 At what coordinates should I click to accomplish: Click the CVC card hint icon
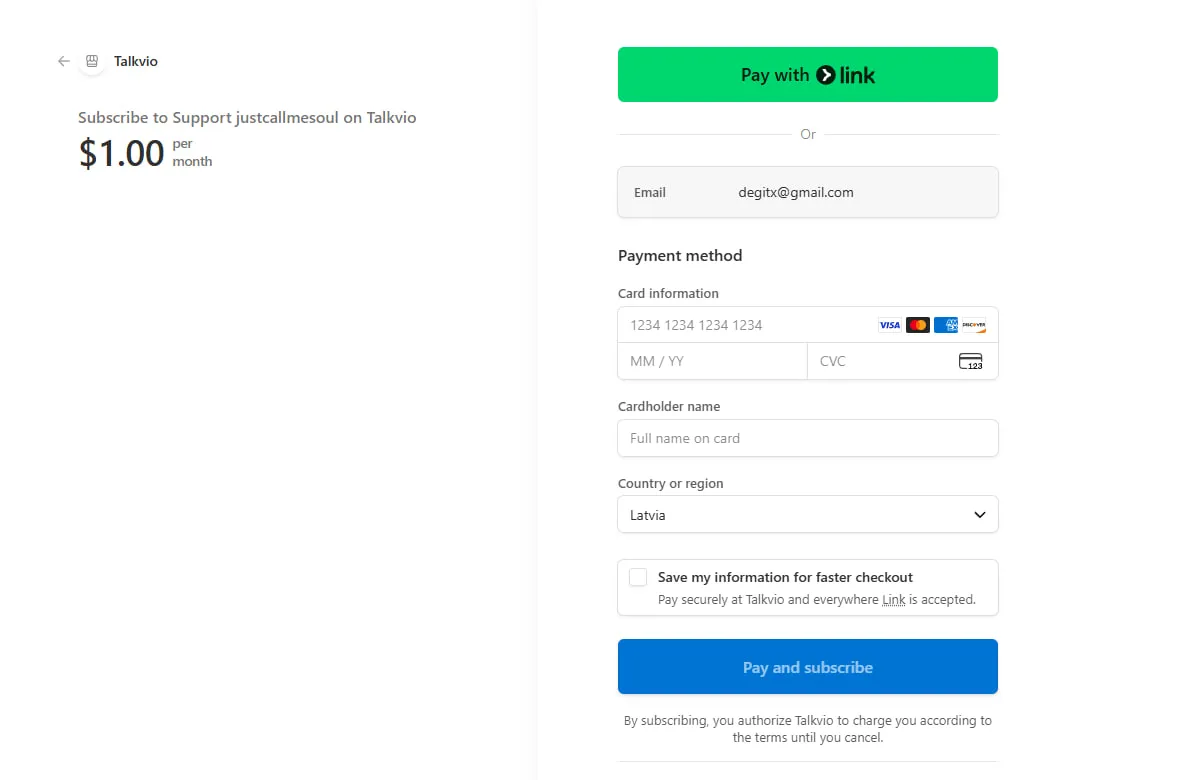971,361
